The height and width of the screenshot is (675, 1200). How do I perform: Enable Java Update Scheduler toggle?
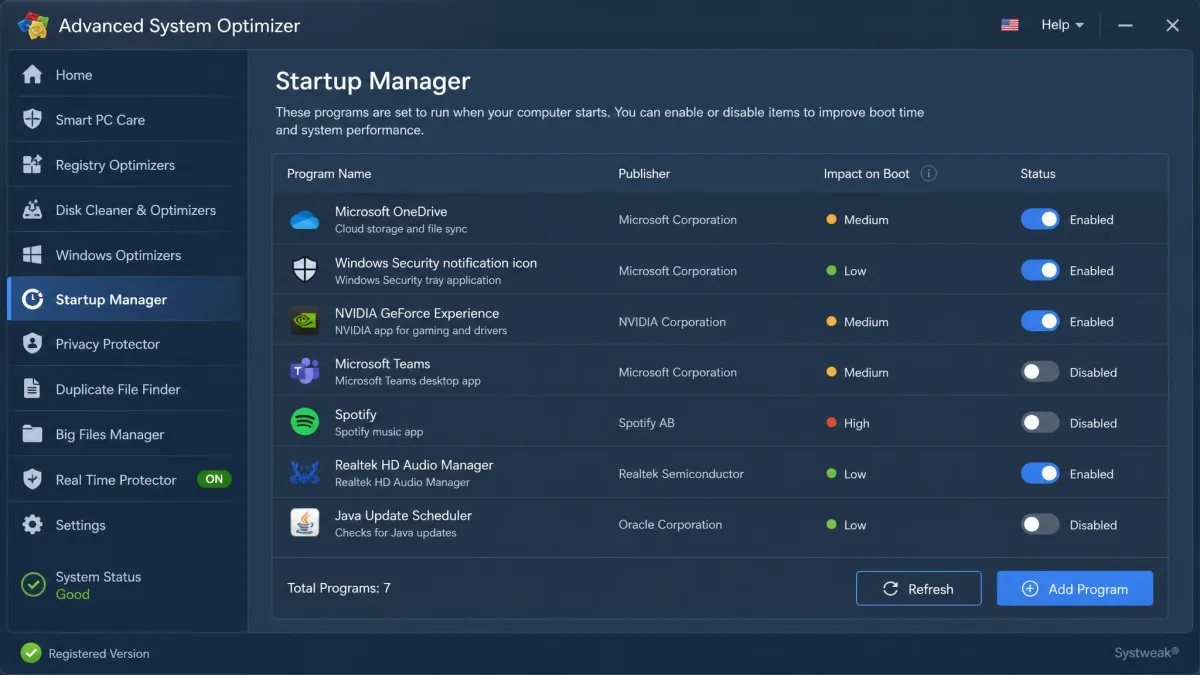(x=1040, y=524)
